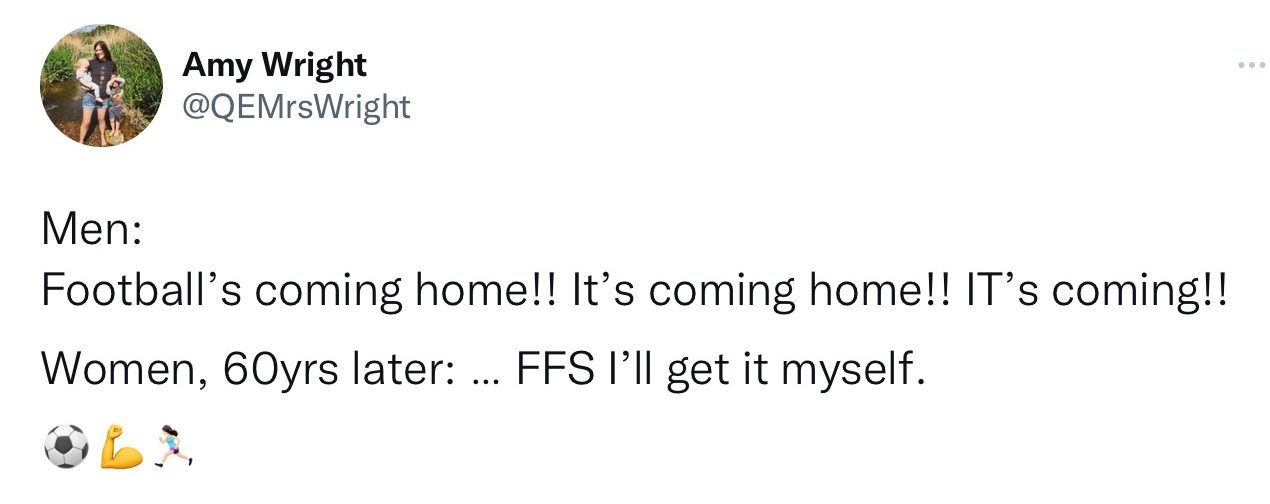The width and height of the screenshot is (1270, 504).
Task: Click the running woman emoji
Action: point(172,446)
